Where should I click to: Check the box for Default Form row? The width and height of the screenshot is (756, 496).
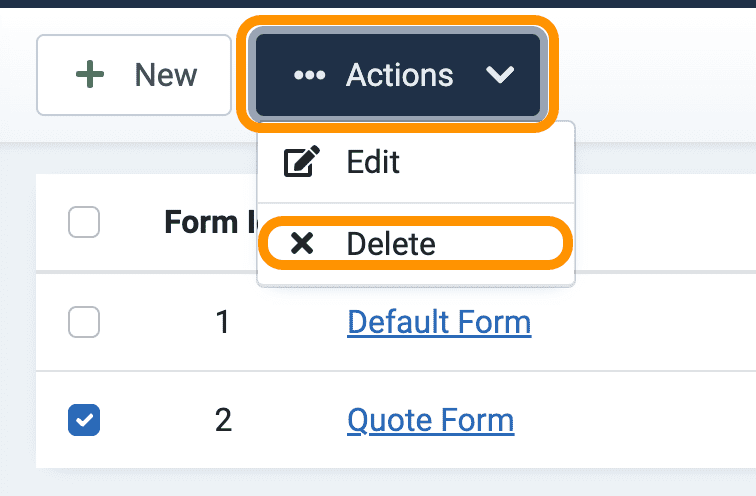point(84,322)
